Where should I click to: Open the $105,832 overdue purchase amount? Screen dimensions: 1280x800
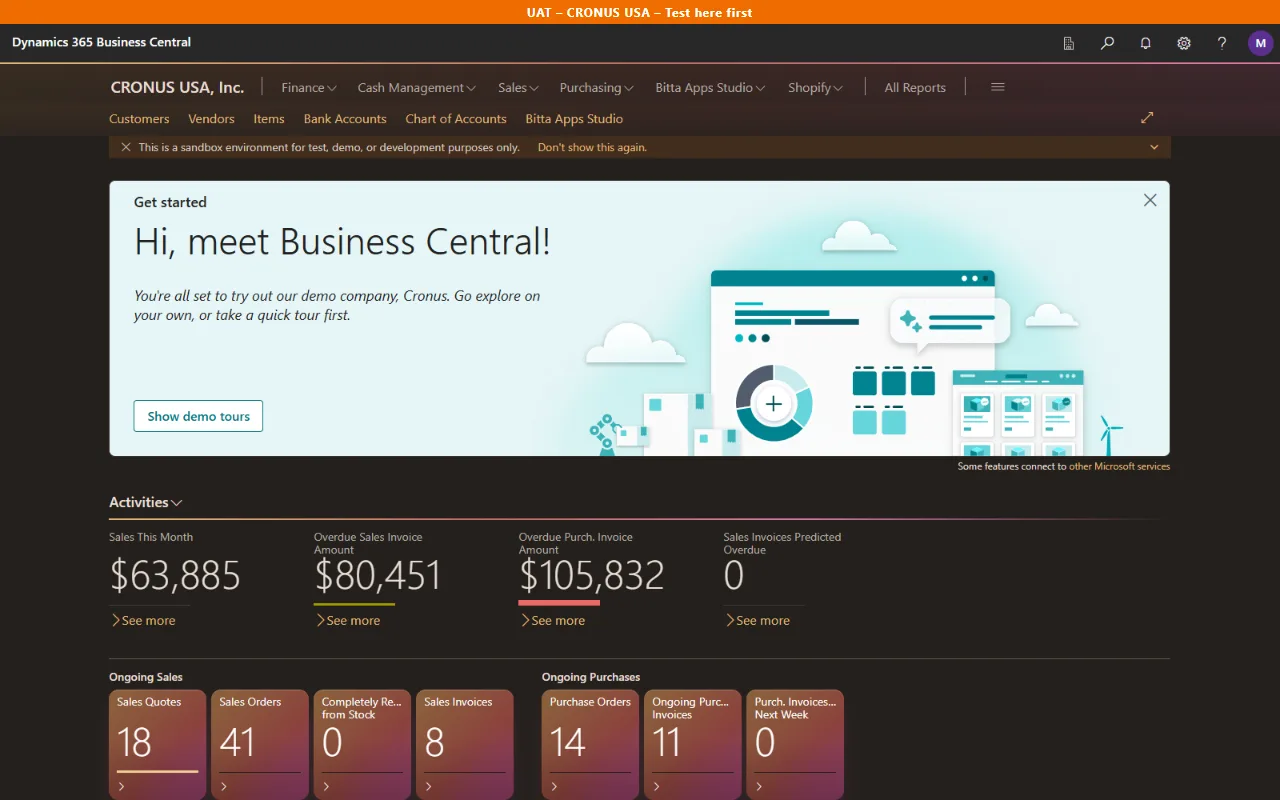click(592, 575)
